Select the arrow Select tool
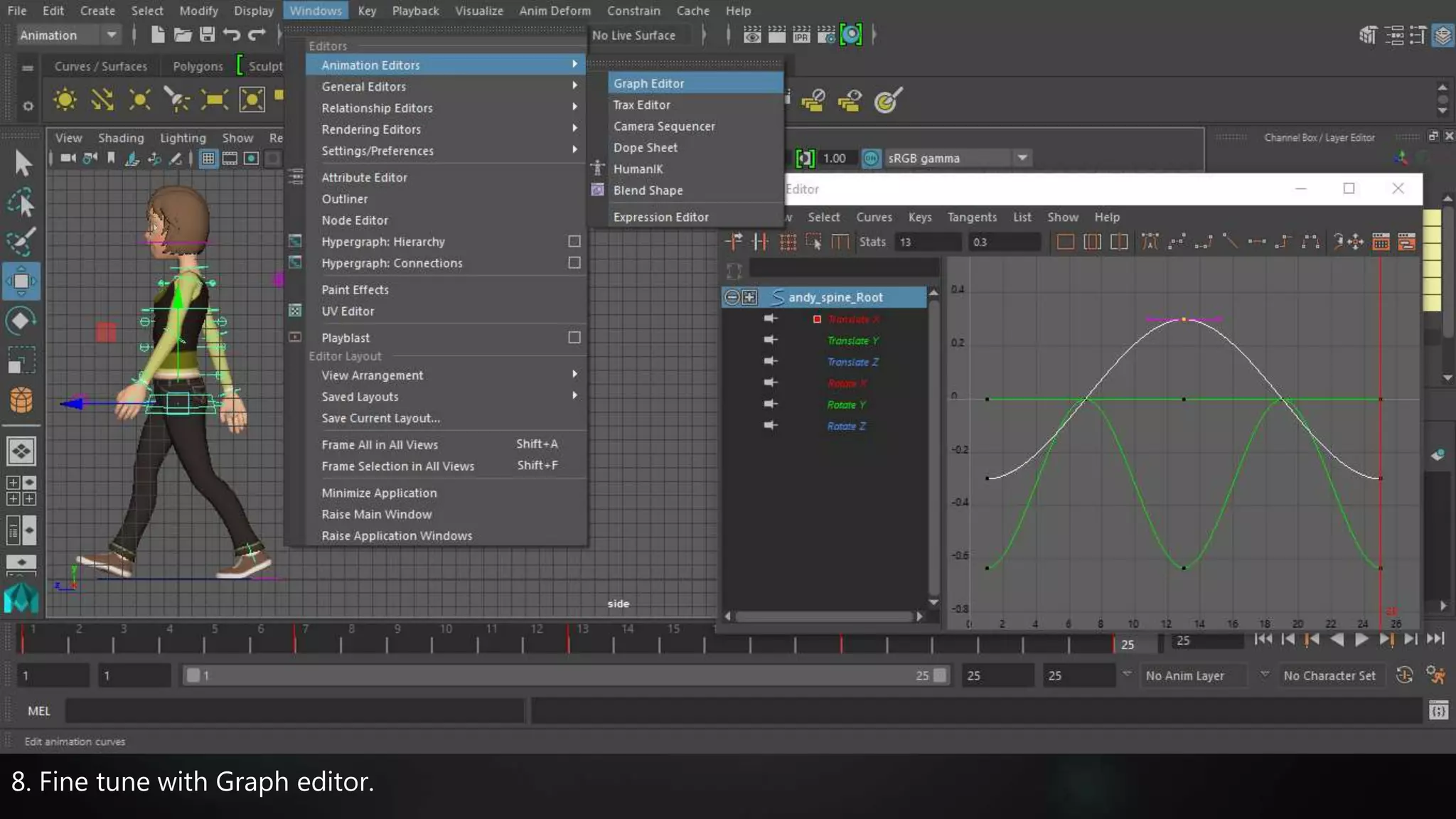1456x819 pixels. 23,164
